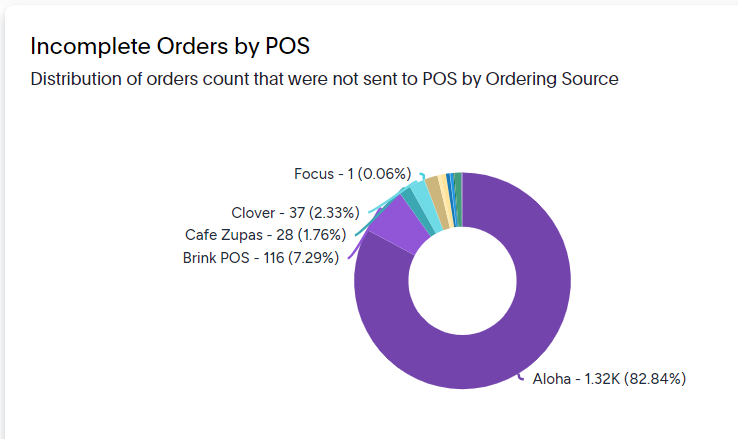Select the thin blue donut slice
The image size is (738, 439).
452,199
